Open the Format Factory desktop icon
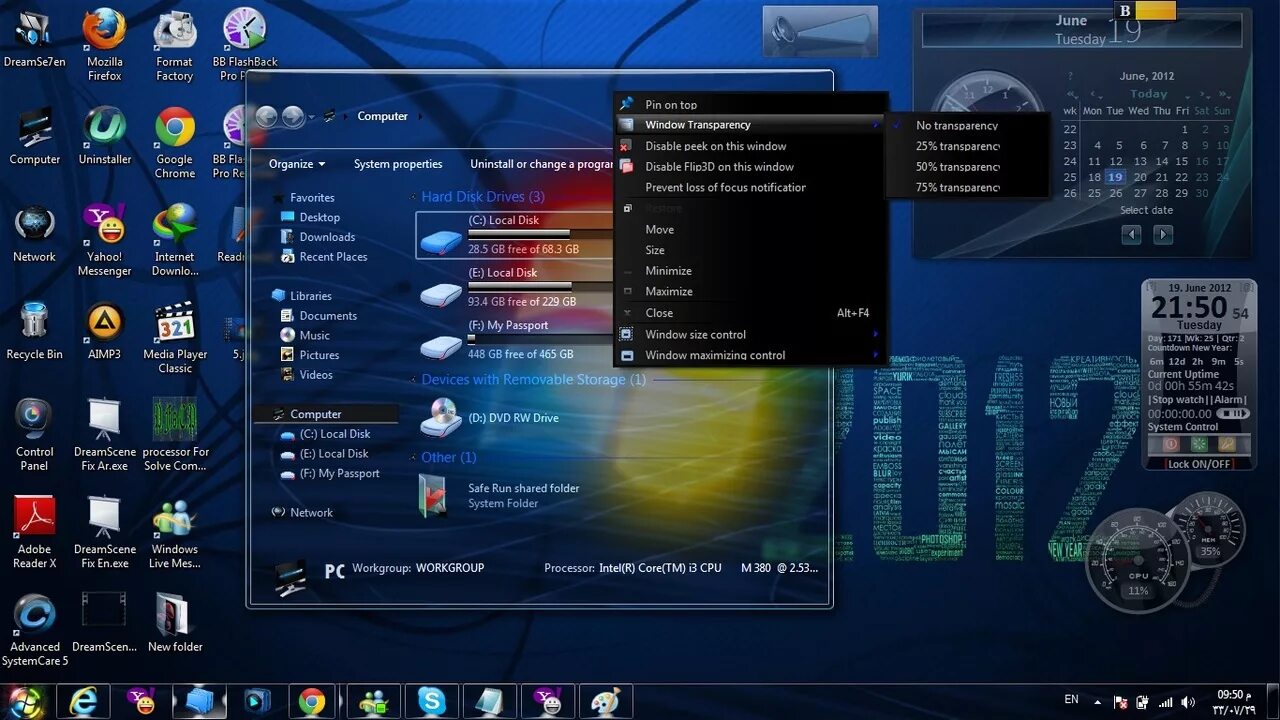Viewport: 1280px width, 720px height. [x=174, y=45]
